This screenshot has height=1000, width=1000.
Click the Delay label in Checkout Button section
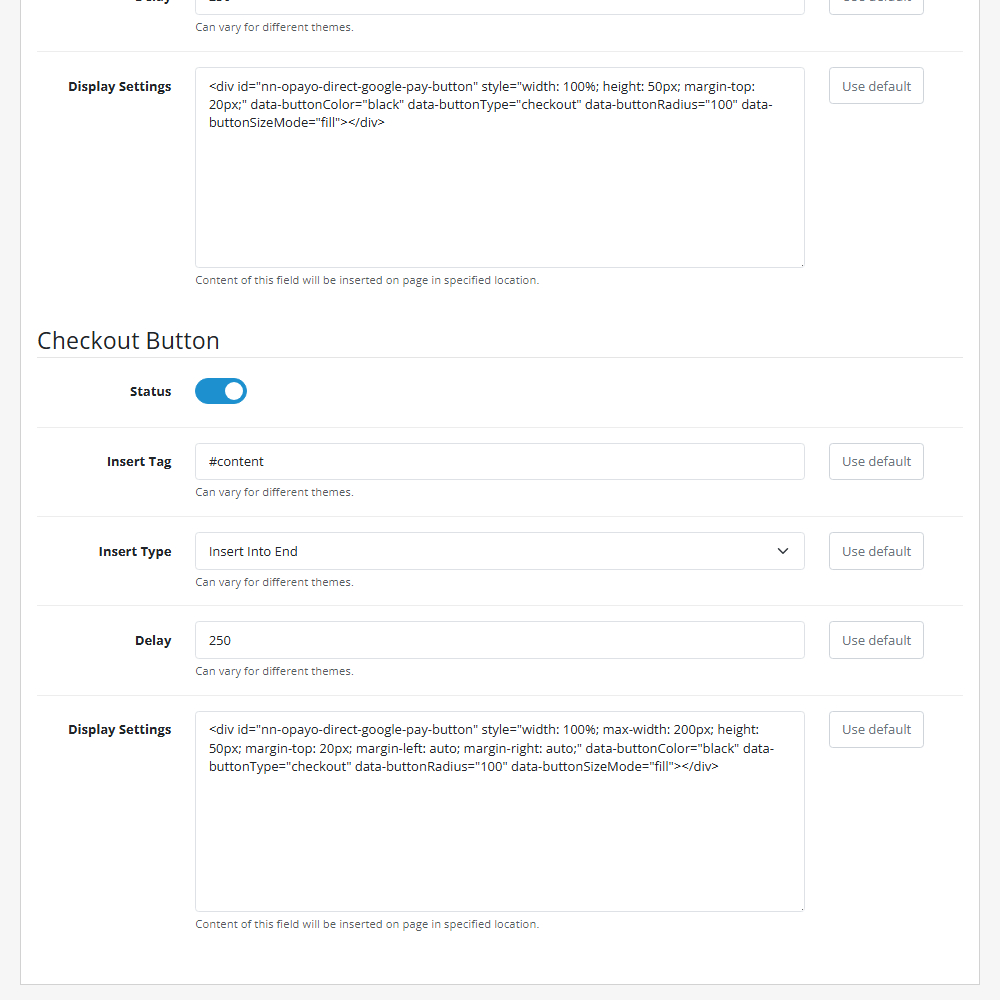153,641
